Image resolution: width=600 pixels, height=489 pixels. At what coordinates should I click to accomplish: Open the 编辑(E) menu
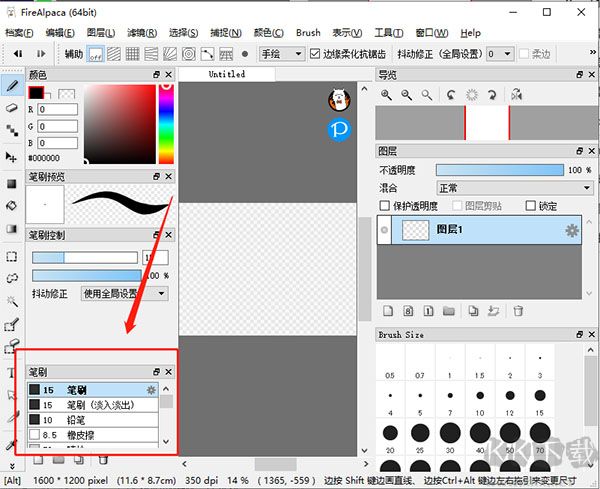click(60, 33)
